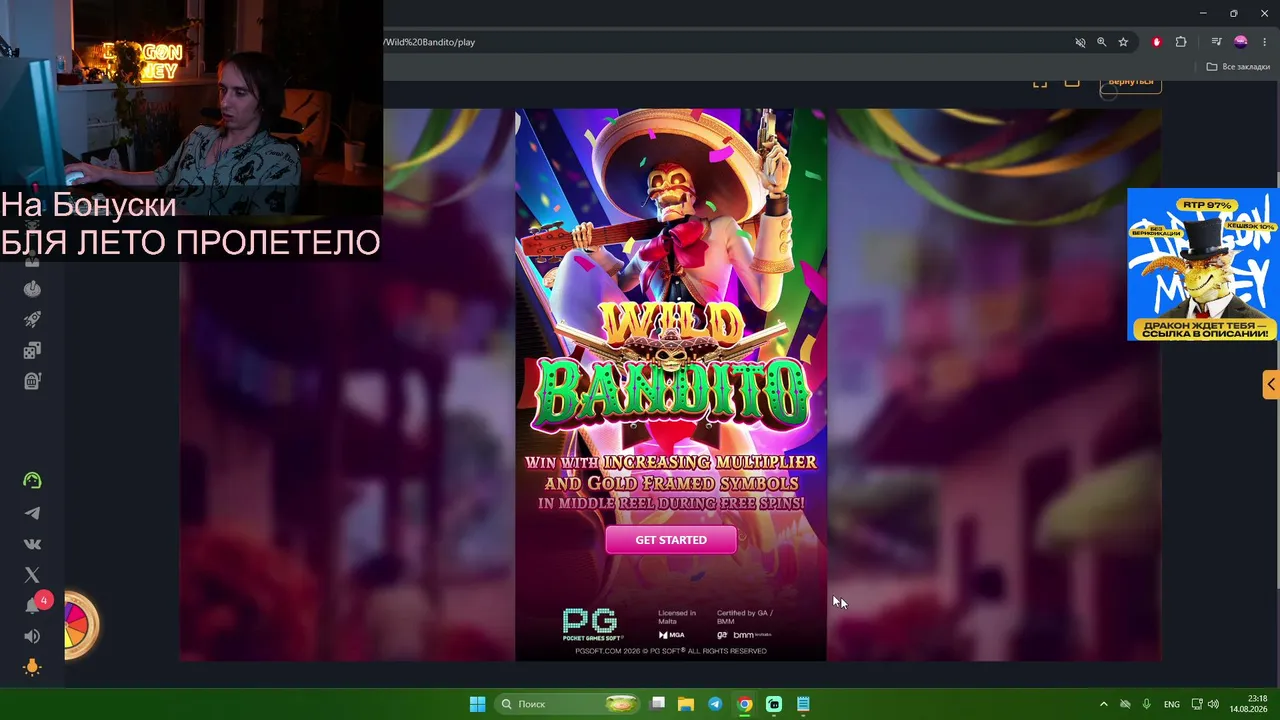Open the Chrome three-dot menu
This screenshot has width=1280, height=720.
click(1265, 42)
